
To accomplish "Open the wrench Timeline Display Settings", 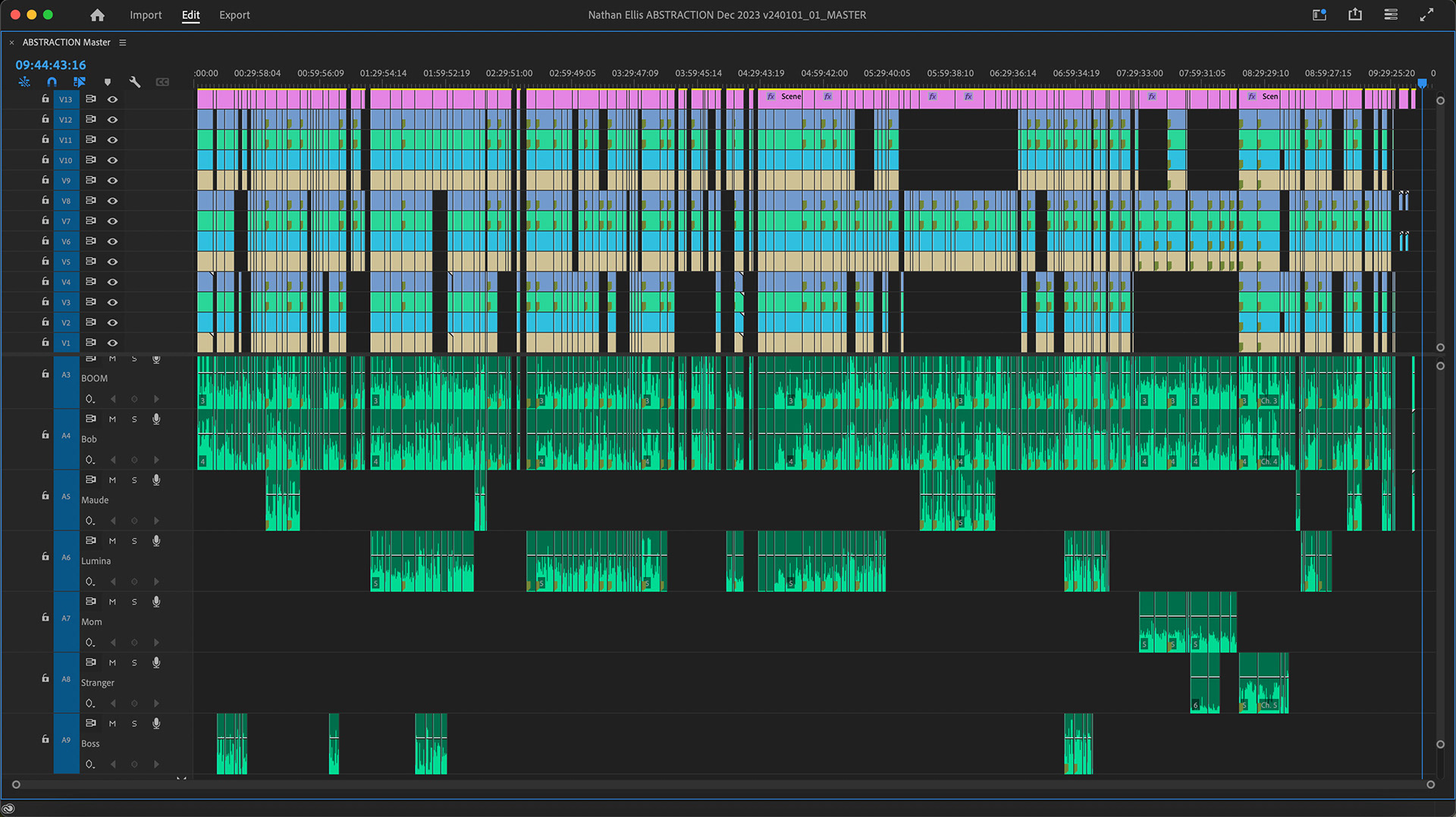I will pyautogui.click(x=135, y=82).
